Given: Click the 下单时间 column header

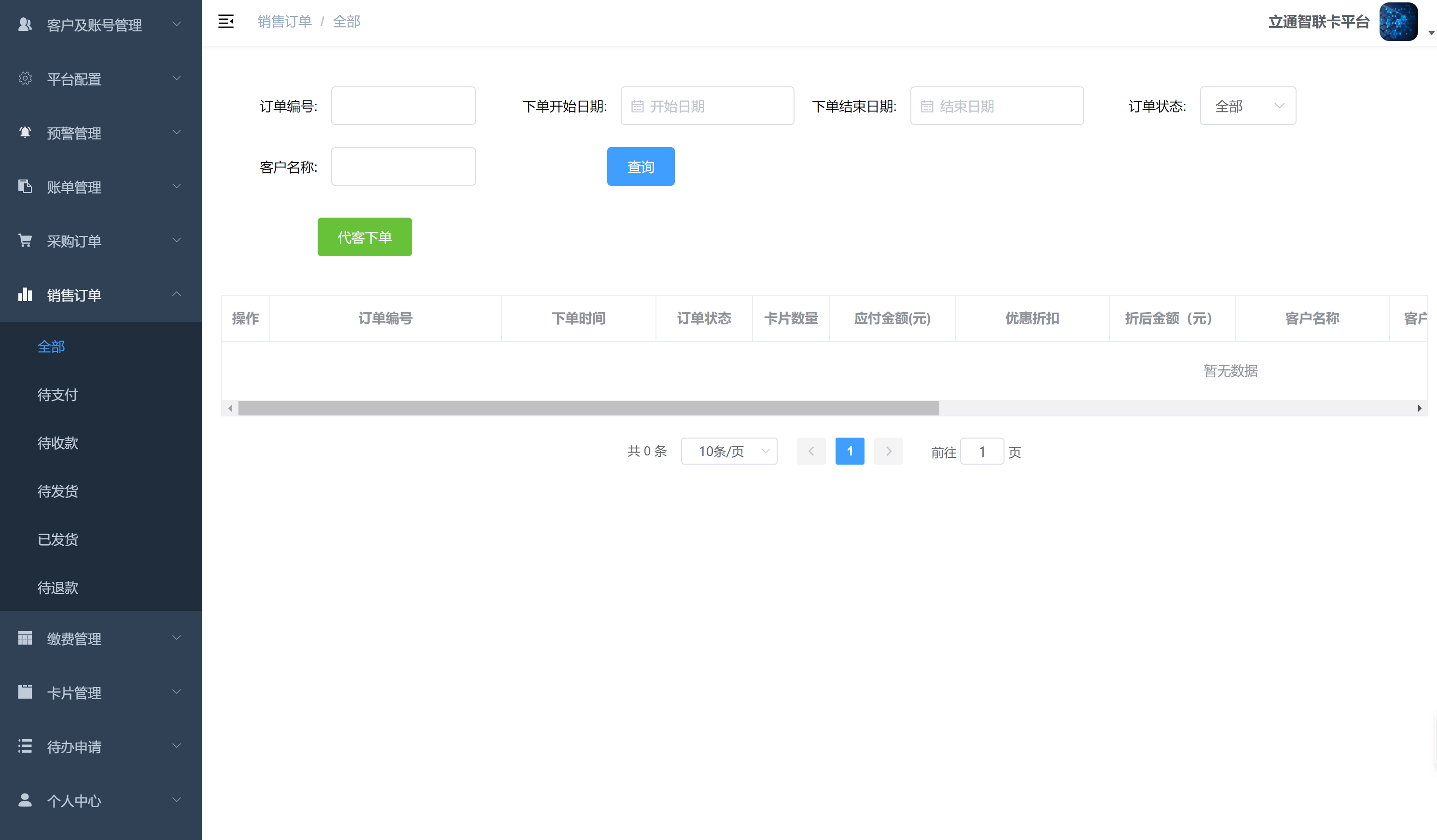Looking at the screenshot, I should click(579, 318).
